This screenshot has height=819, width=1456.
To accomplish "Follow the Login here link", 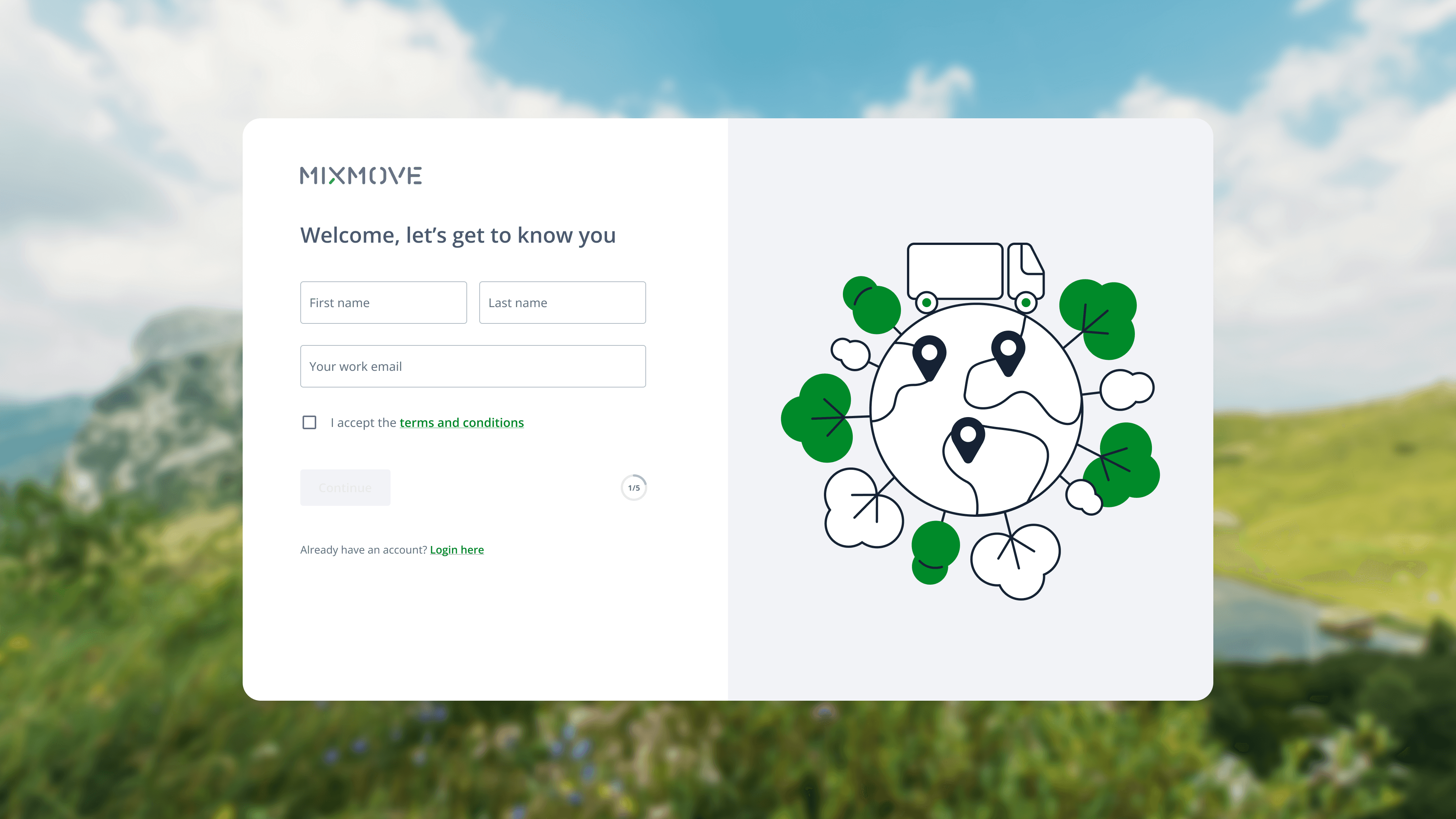I will pyautogui.click(x=457, y=549).
